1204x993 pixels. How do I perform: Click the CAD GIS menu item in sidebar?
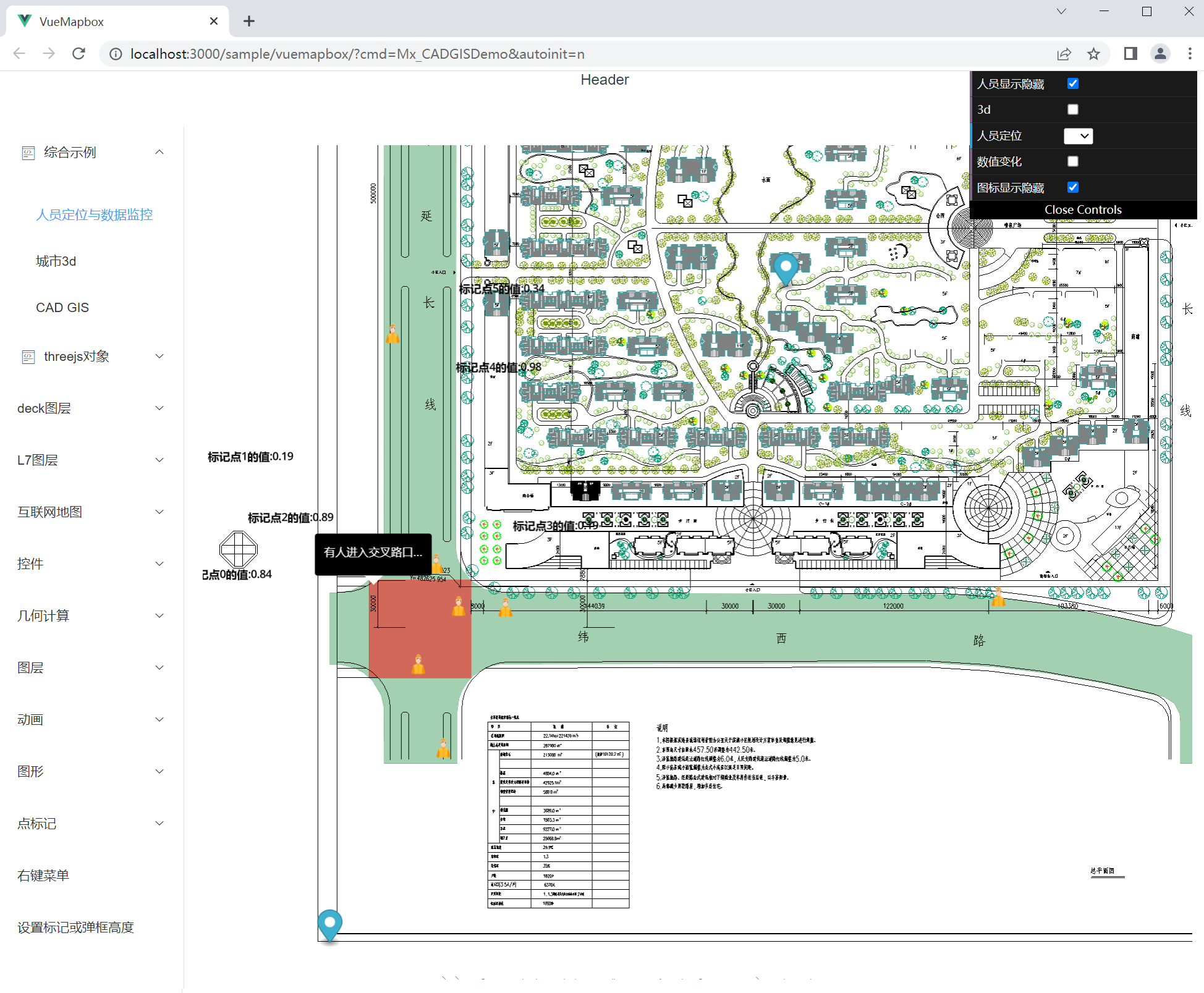tap(61, 308)
